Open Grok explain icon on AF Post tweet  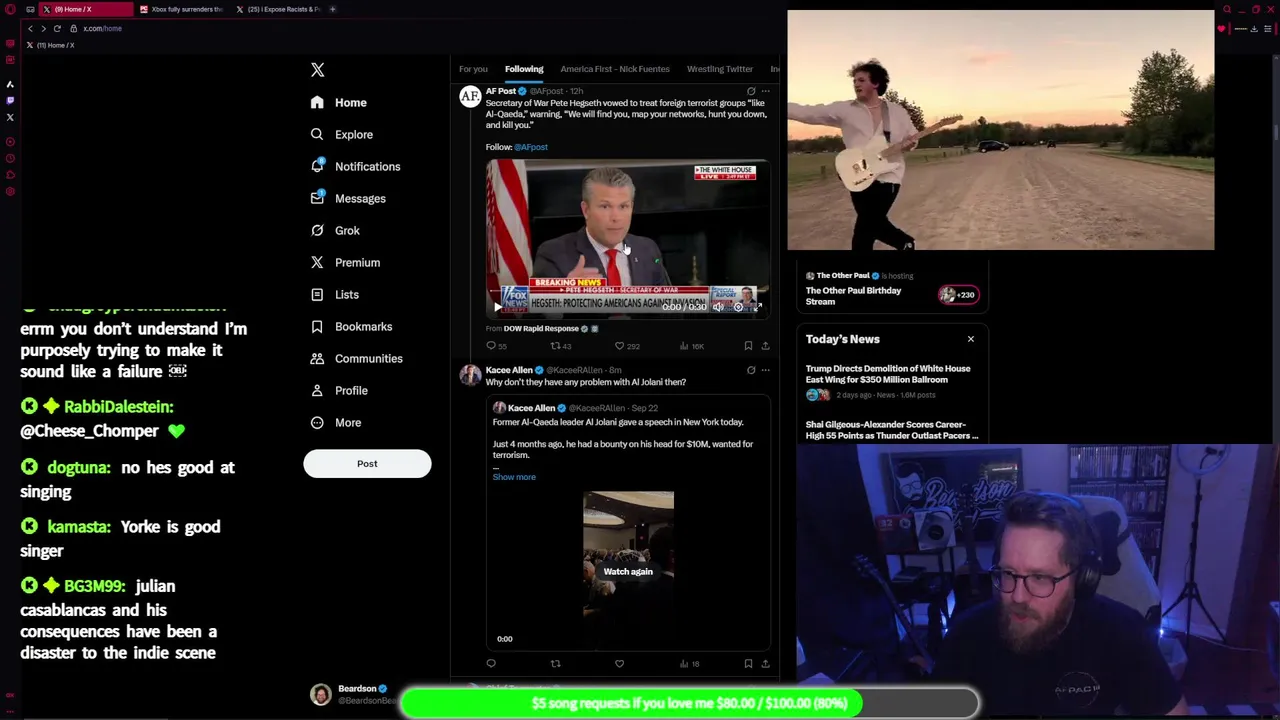[x=751, y=91]
